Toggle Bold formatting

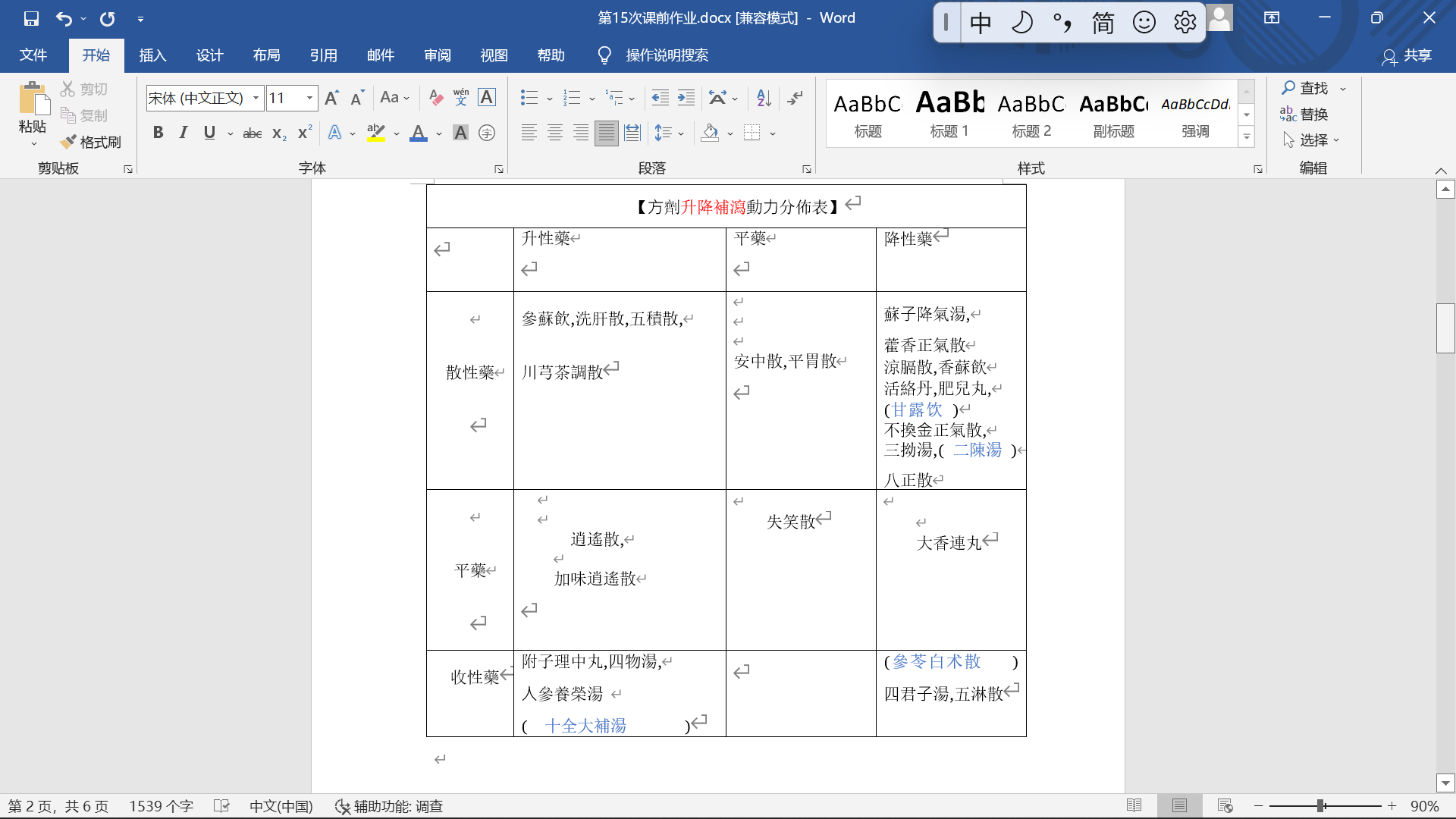point(158,133)
